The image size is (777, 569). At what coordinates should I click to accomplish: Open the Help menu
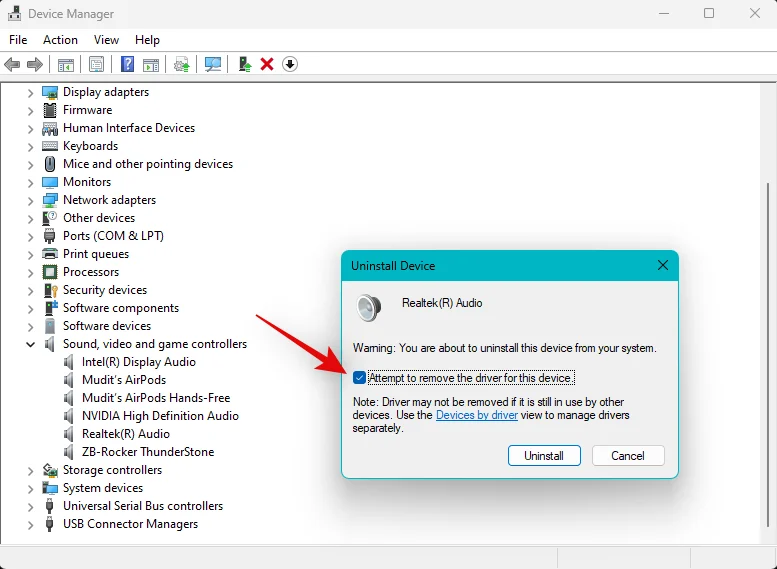click(147, 40)
